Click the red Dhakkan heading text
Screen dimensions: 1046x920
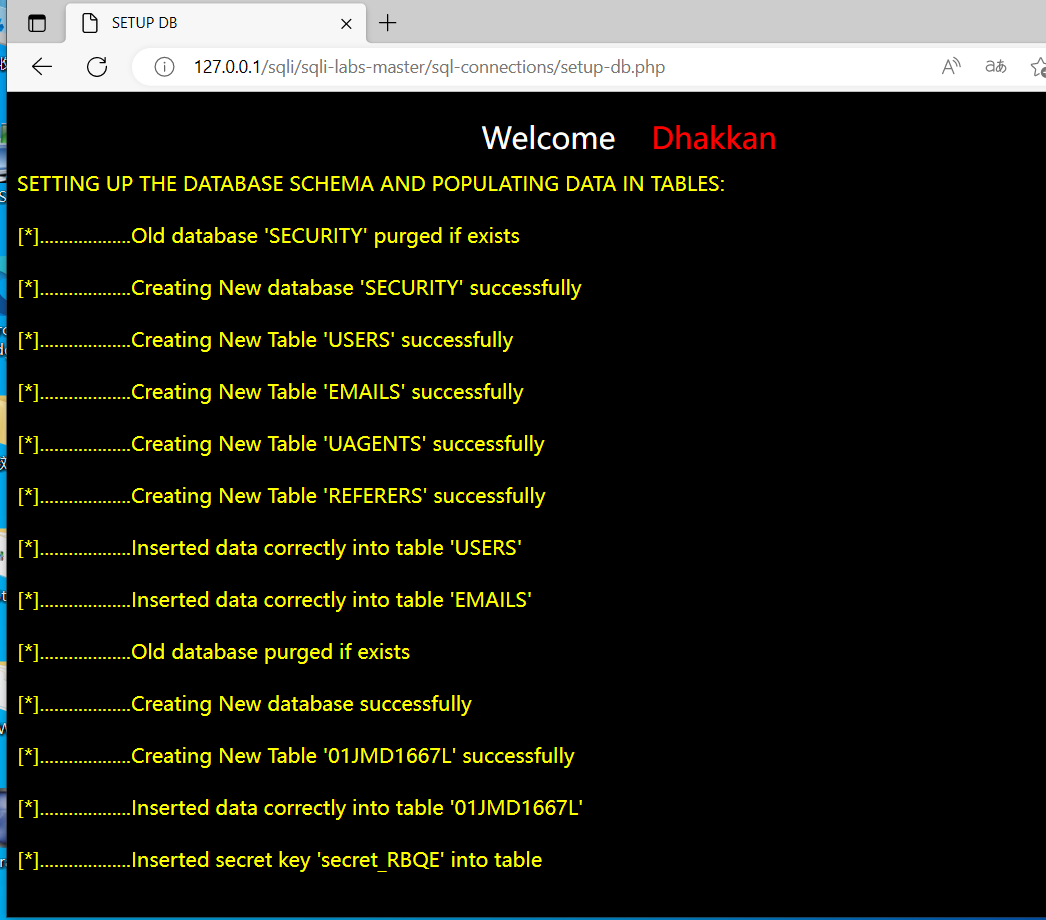point(713,138)
